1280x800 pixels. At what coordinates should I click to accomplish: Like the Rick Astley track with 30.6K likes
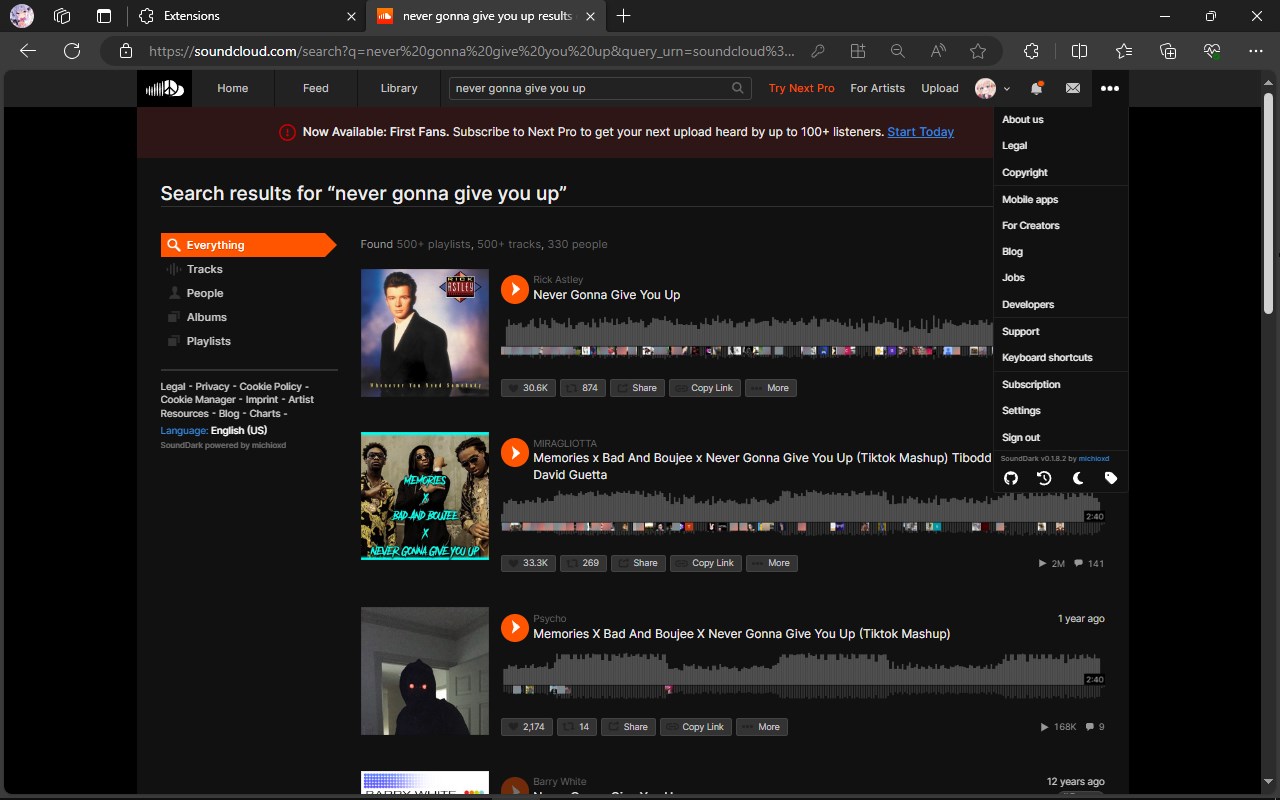click(x=528, y=388)
